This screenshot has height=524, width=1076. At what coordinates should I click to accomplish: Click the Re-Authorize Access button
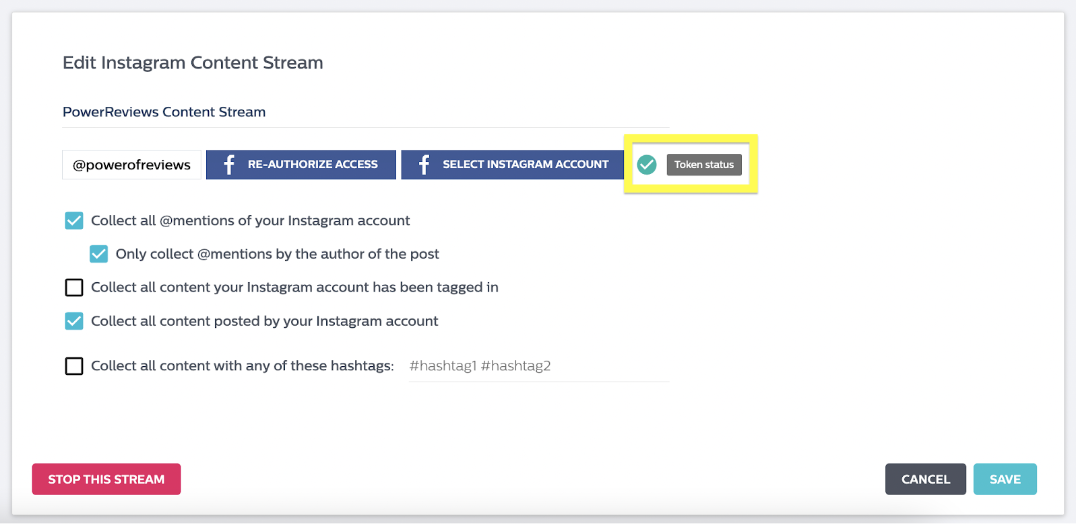[301, 165]
